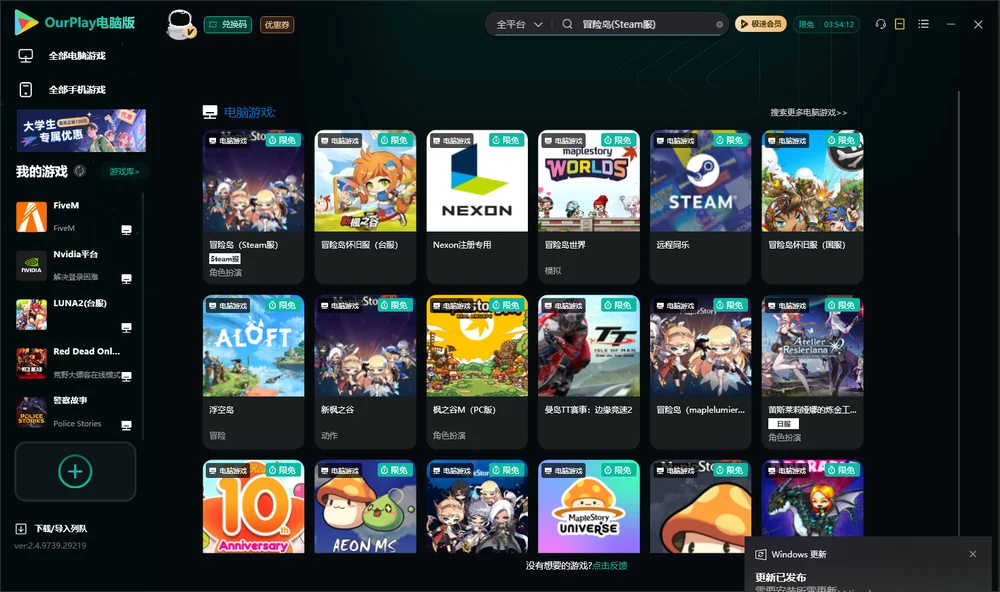Open 远程同乐 Steam card

coord(700,206)
